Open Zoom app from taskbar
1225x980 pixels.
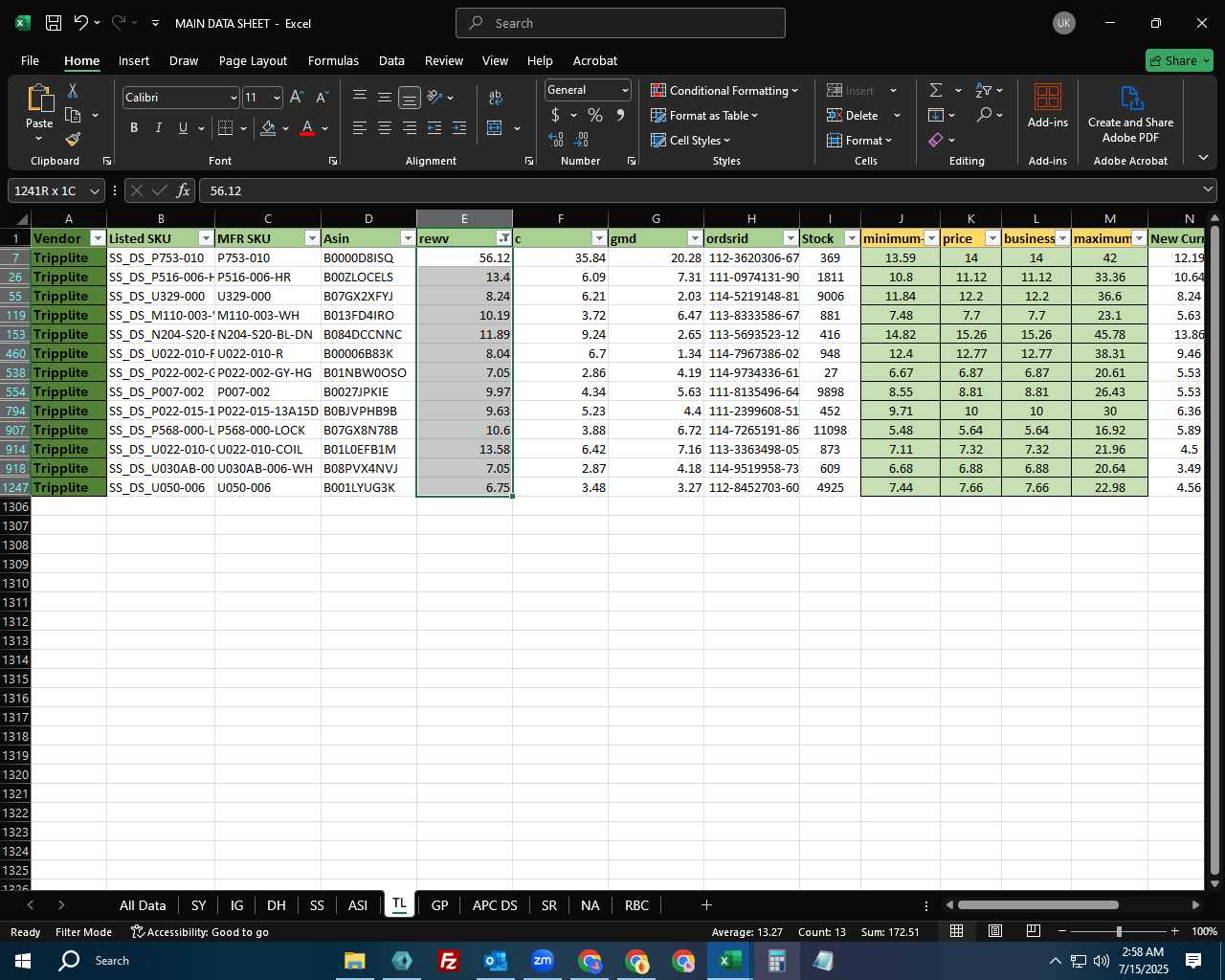click(x=542, y=960)
